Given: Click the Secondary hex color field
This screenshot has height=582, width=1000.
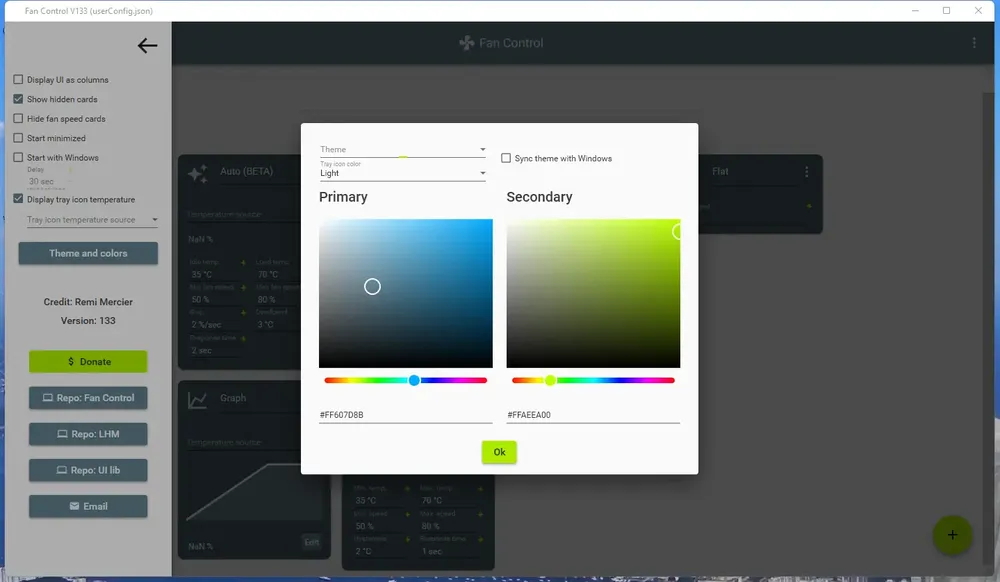Looking at the screenshot, I should 593,415.
